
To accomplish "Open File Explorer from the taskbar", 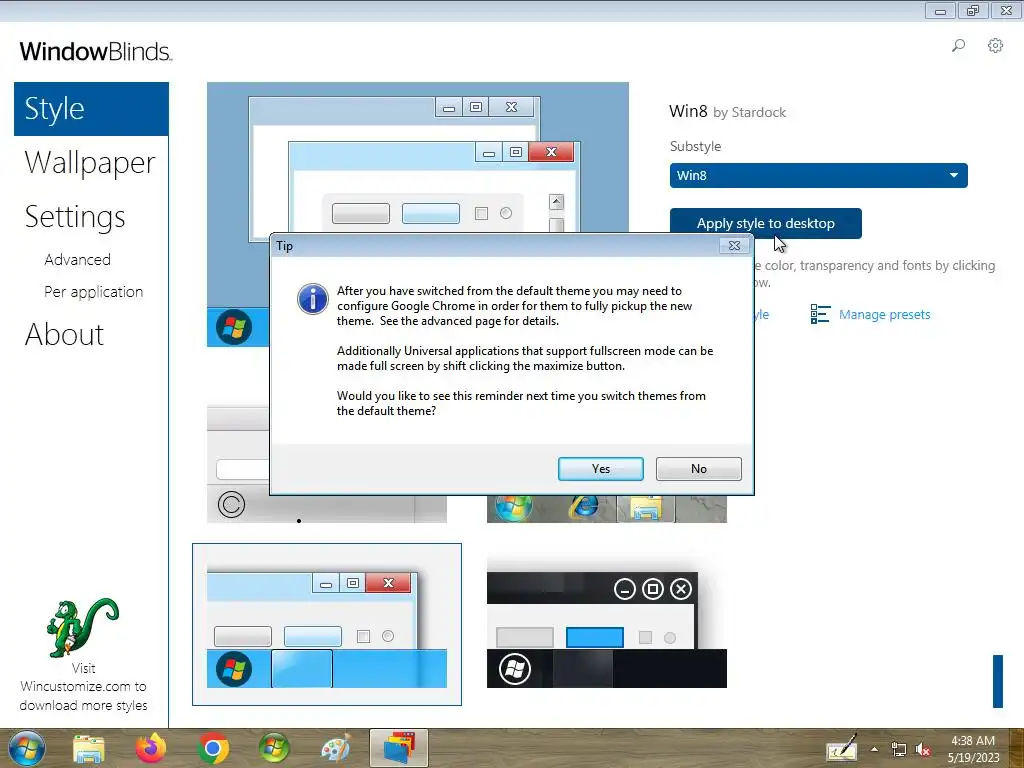I will coord(89,749).
